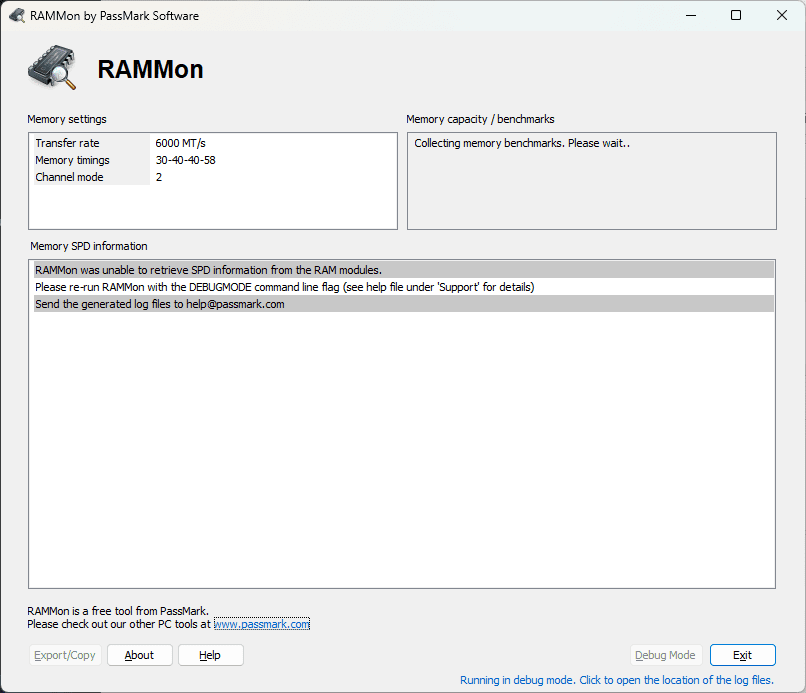Select the 'Please re-run RAMMon with DEBUGMODE' row
The width and height of the screenshot is (806, 693).
404,287
